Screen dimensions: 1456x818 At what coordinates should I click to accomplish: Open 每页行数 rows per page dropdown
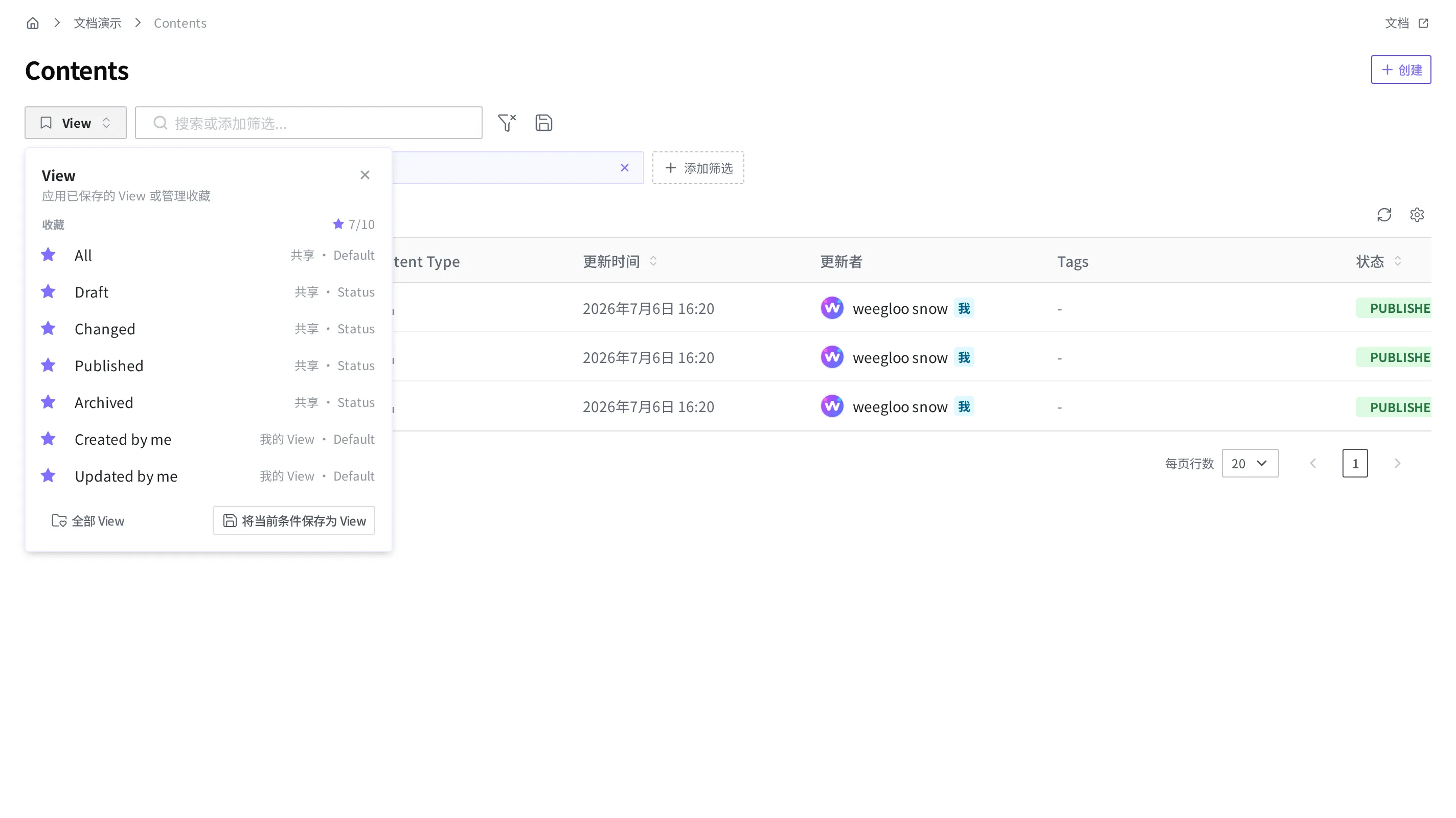(1250, 464)
